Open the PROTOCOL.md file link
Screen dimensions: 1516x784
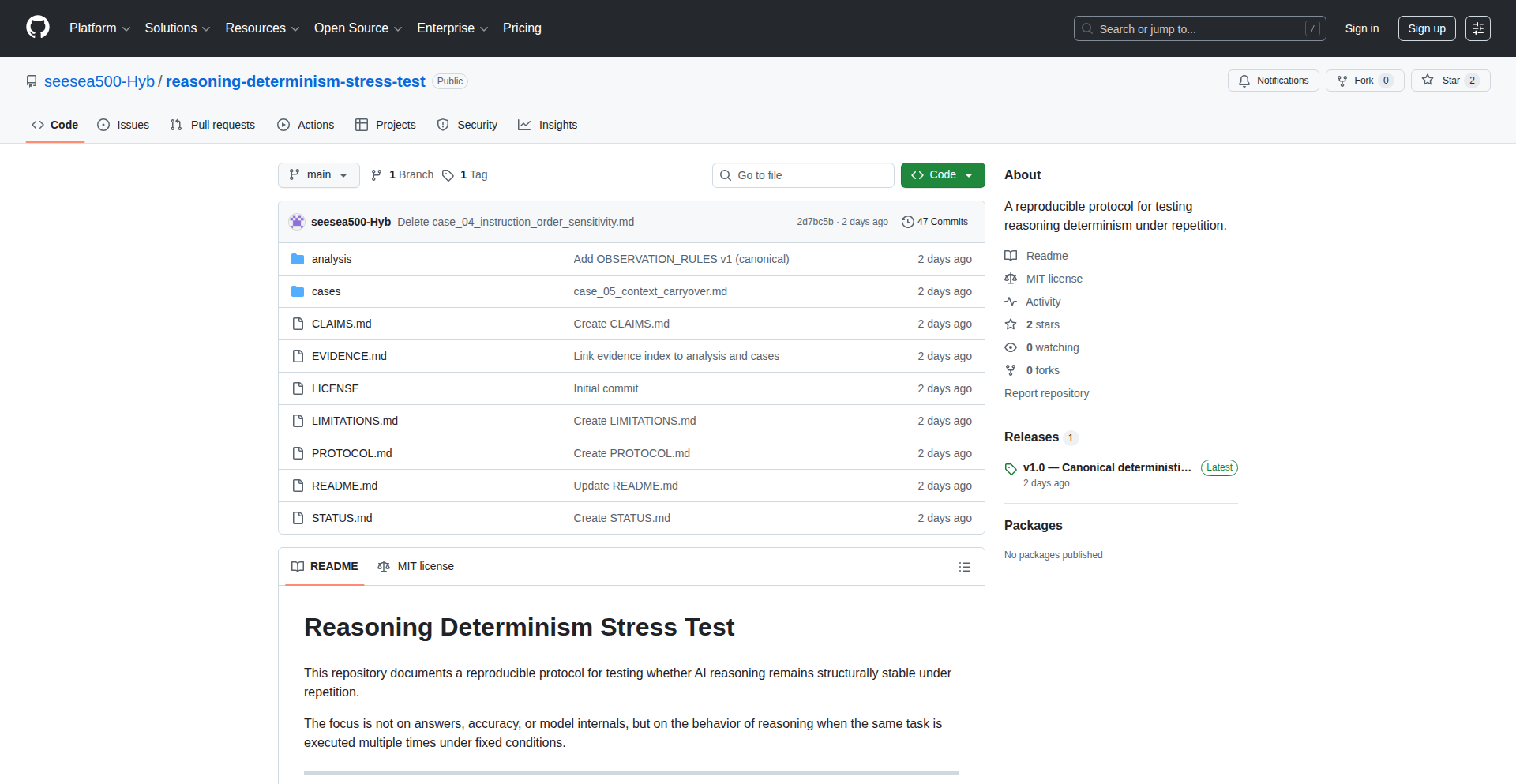[x=351, y=453]
